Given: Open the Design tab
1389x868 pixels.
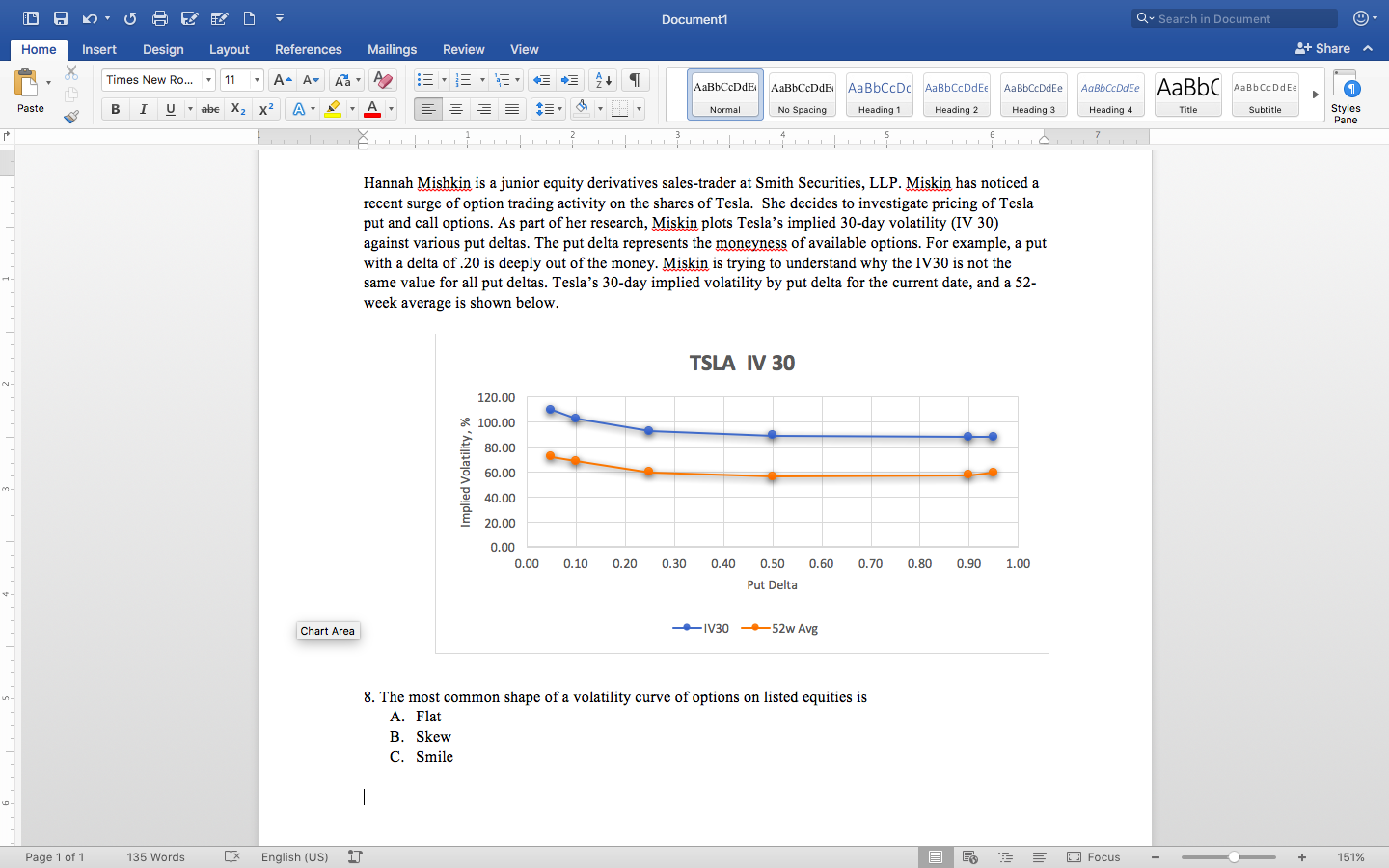Looking at the screenshot, I should (163, 49).
